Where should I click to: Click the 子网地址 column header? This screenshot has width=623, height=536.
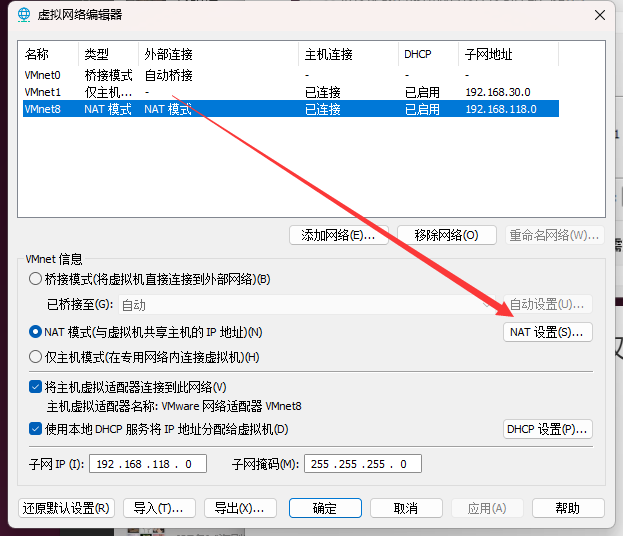489,54
